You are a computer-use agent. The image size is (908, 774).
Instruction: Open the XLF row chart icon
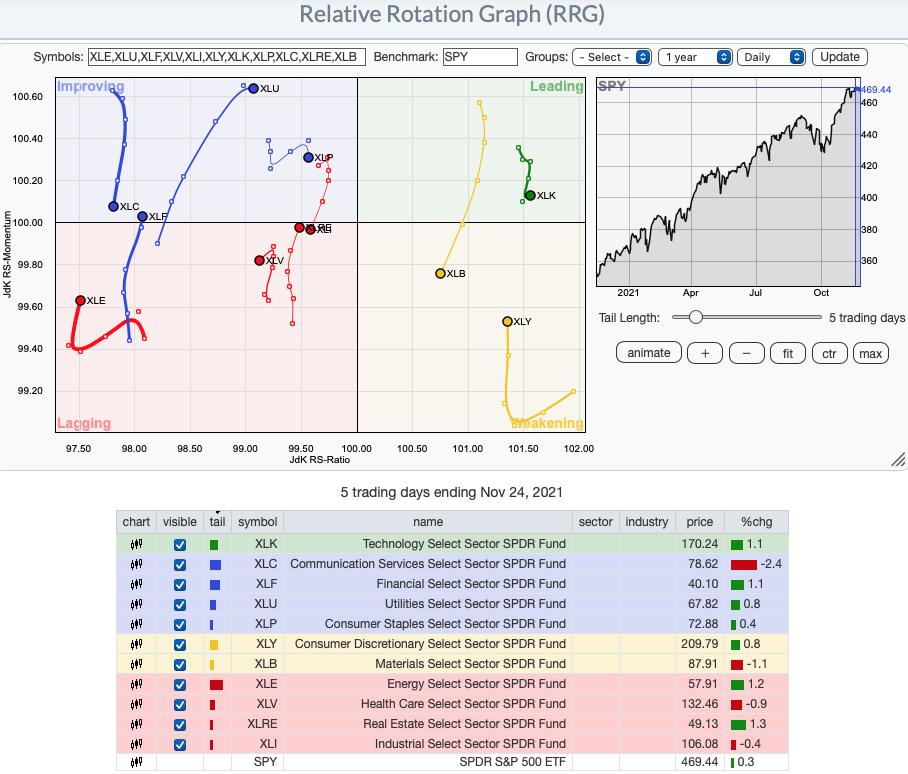tap(136, 584)
